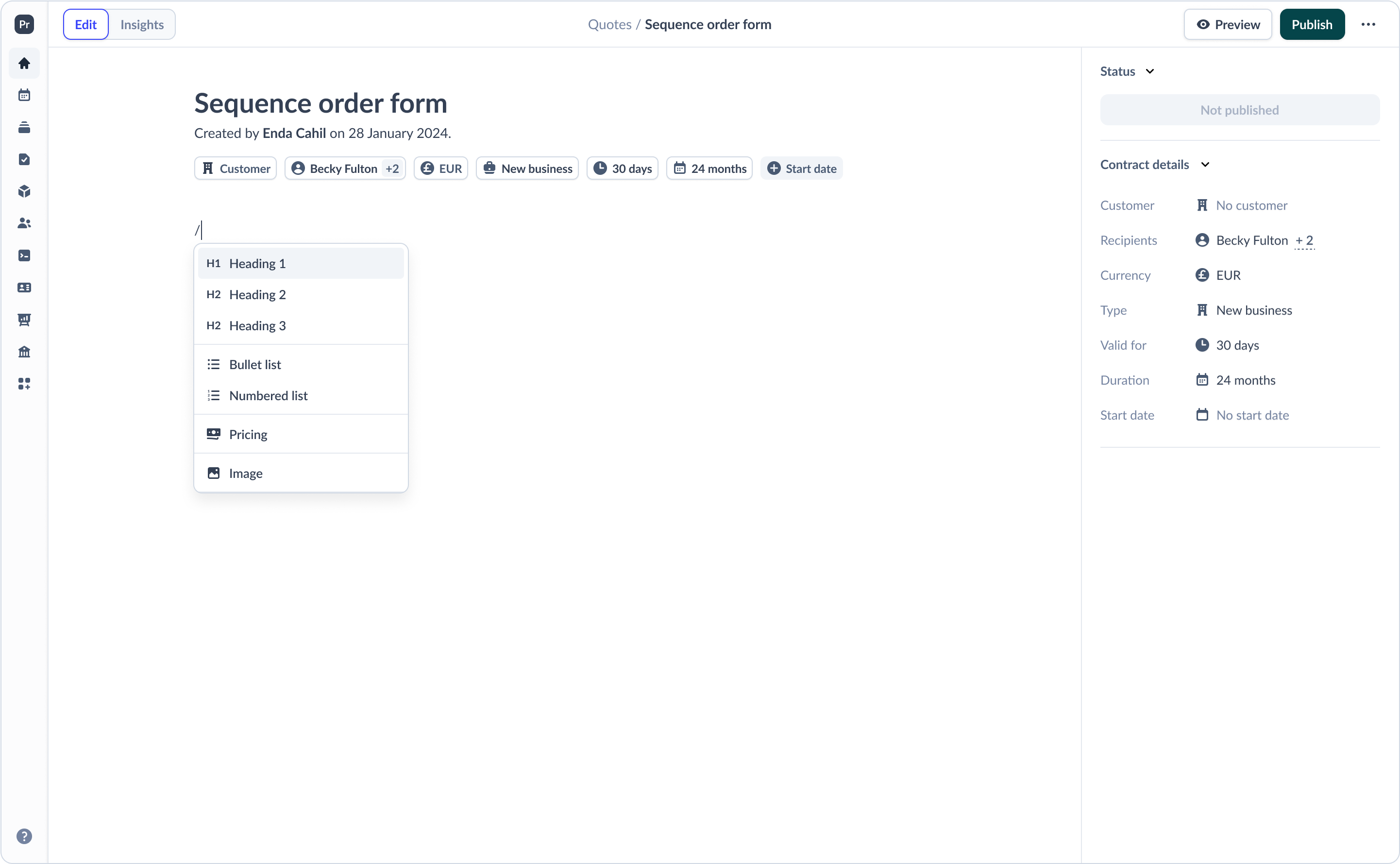Open the EUR currency chip dropdown
This screenshot has width=1400, height=864.
441,169
